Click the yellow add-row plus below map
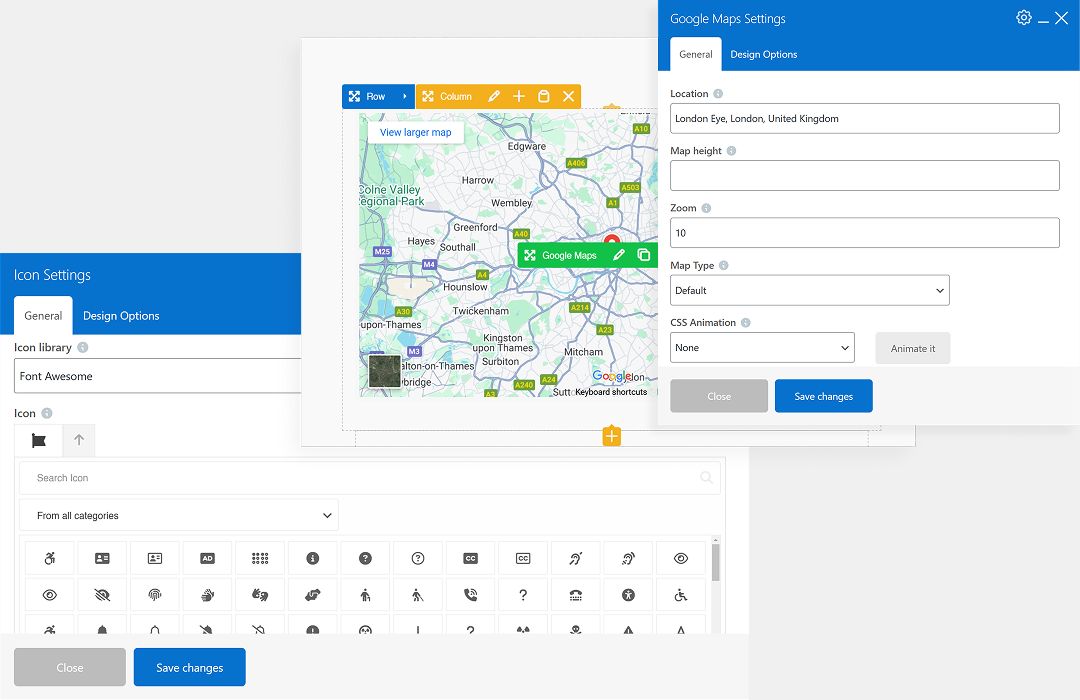This screenshot has width=1080, height=700. point(612,437)
